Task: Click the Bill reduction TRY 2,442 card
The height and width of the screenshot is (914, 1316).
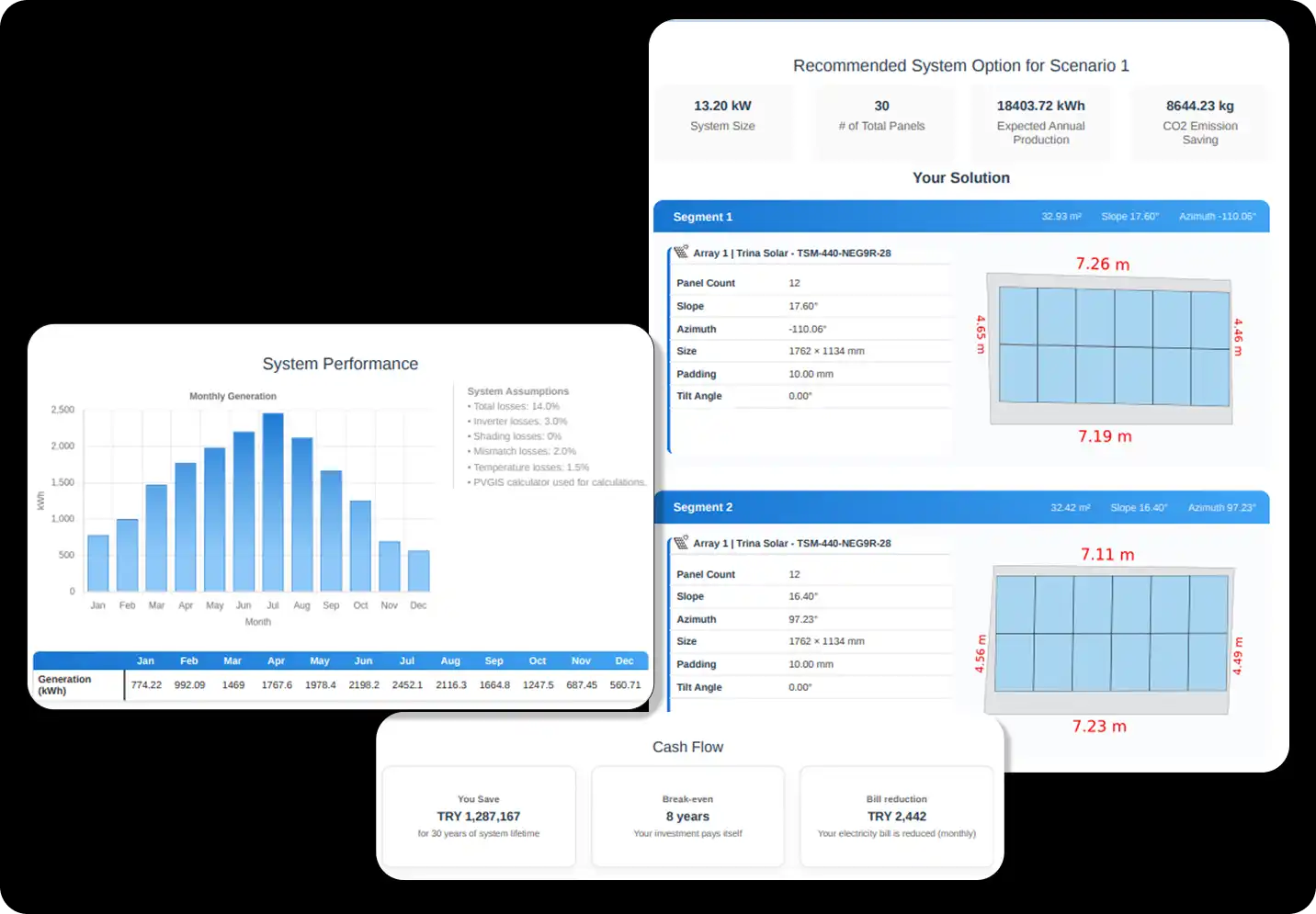Action: 897,817
